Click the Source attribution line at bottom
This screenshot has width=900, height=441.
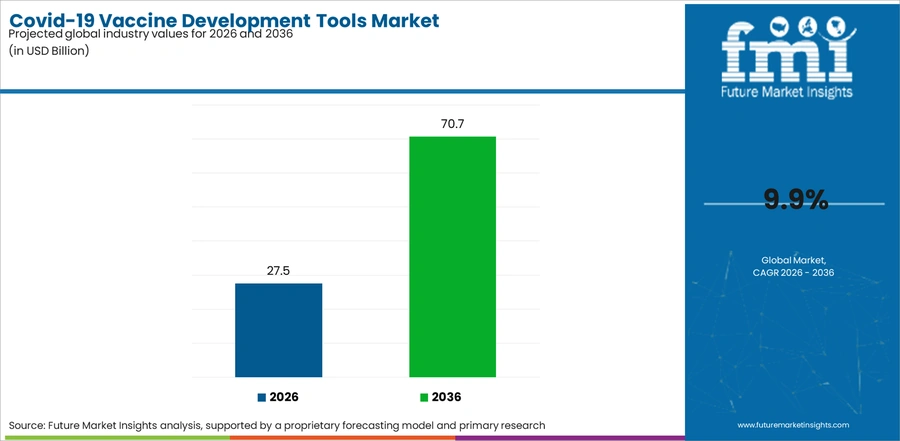tap(277, 425)
